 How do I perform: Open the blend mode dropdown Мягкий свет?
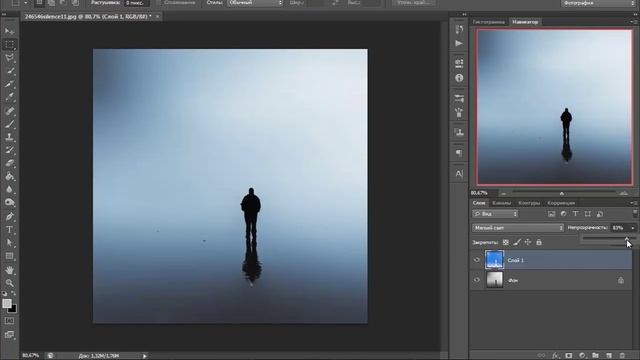click(x=518, y=228)
